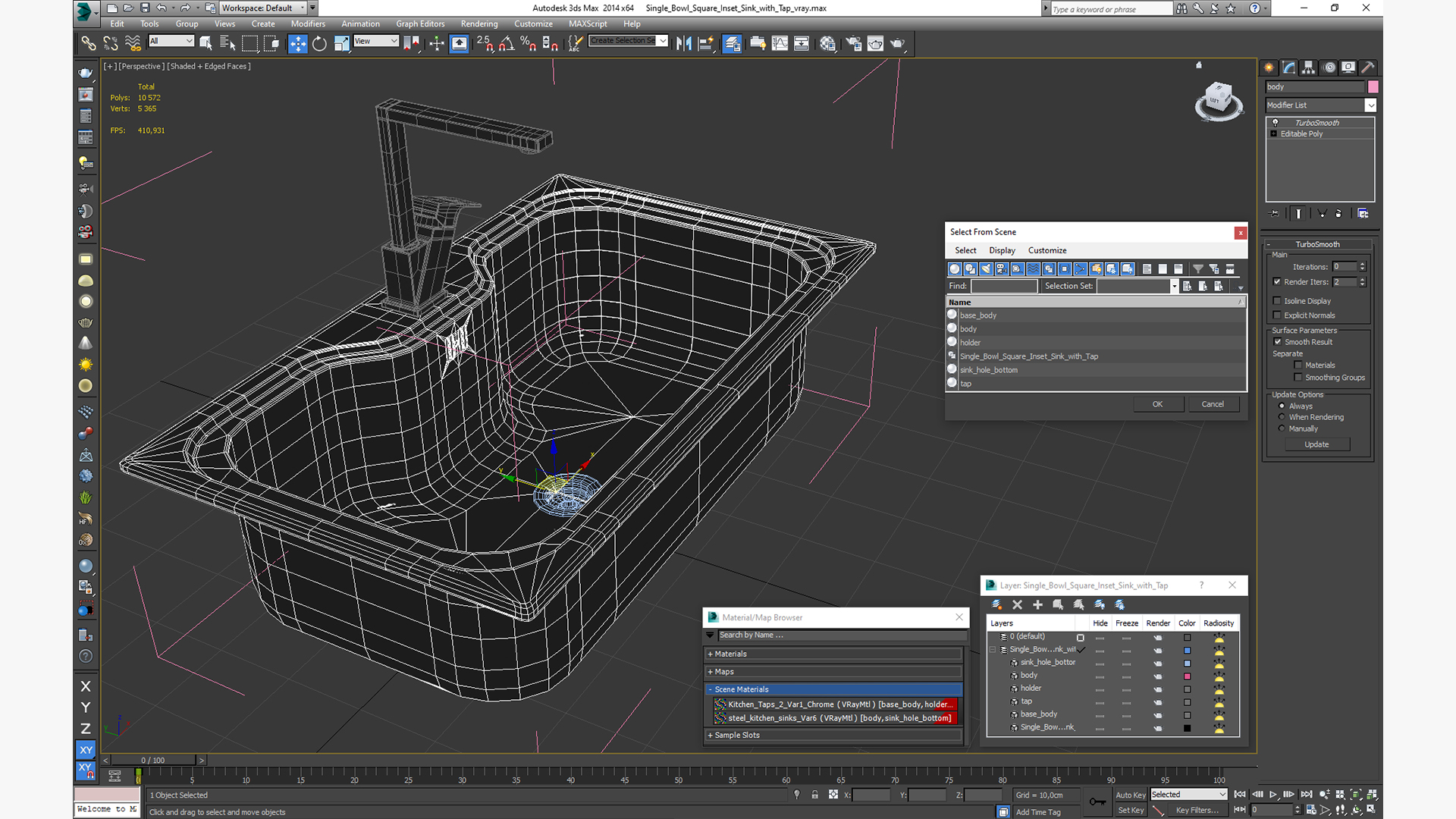Activate the Select and Rotate tool

point(319,43)
